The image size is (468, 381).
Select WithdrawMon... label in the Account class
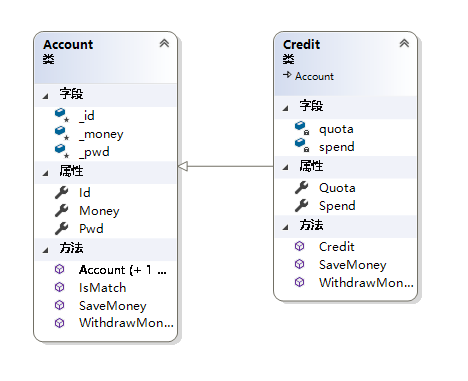[126, 323]
